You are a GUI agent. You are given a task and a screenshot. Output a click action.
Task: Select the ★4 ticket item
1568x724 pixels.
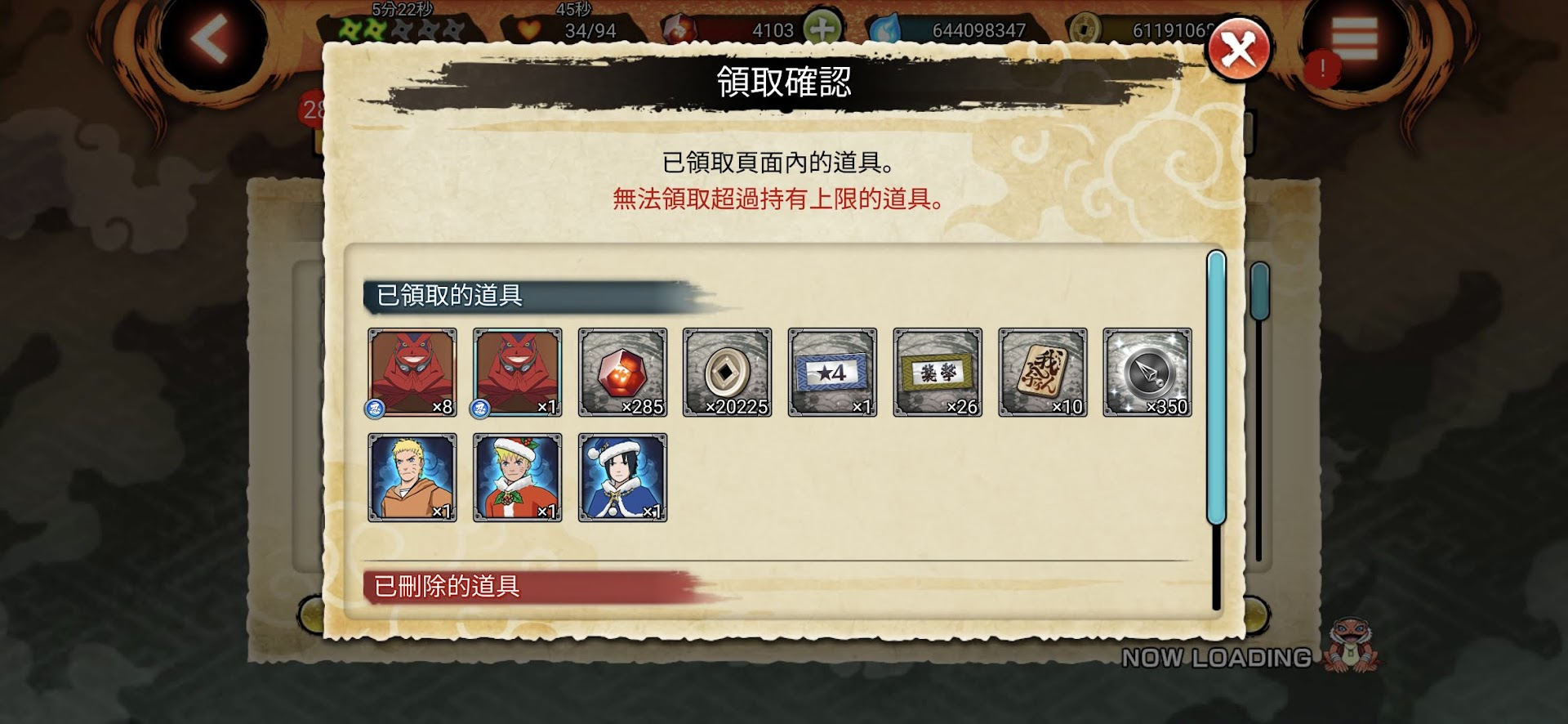(x=832, y=373)
